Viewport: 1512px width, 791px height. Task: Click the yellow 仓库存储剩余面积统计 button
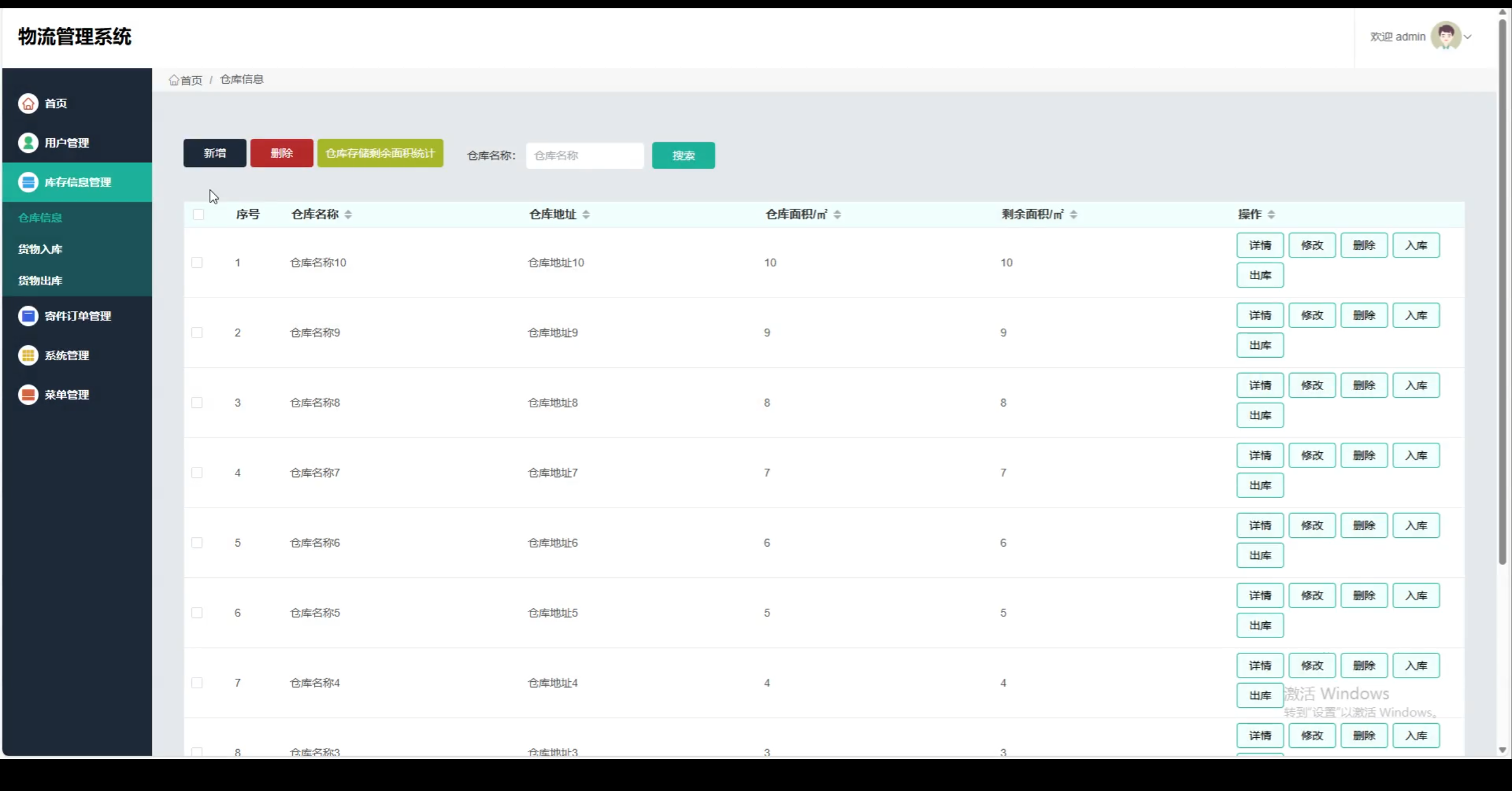tap(380, 153)
